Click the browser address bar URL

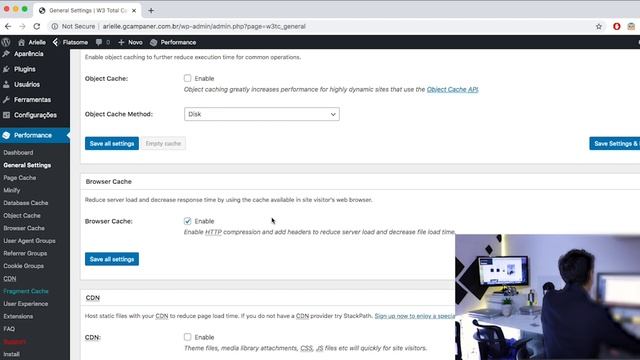click(204, 27)
